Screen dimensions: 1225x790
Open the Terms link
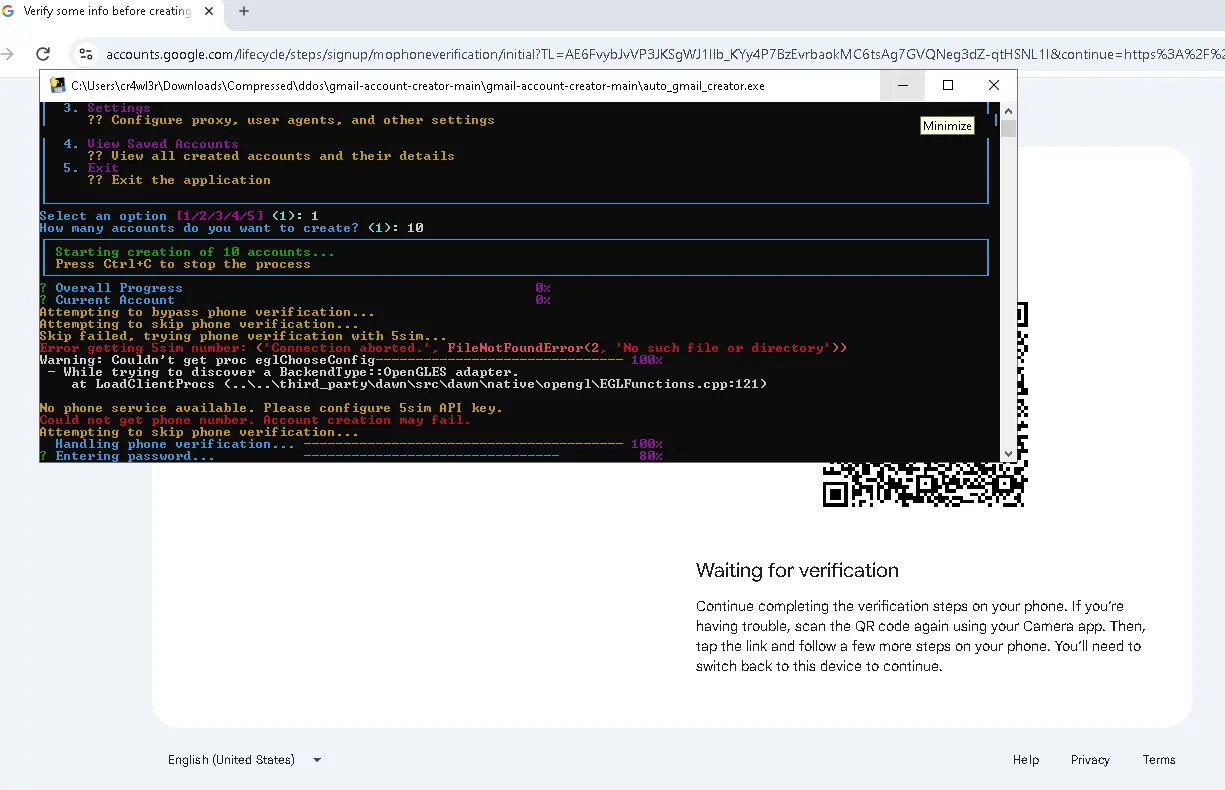pyautogui.click(x=1159, y=760)
